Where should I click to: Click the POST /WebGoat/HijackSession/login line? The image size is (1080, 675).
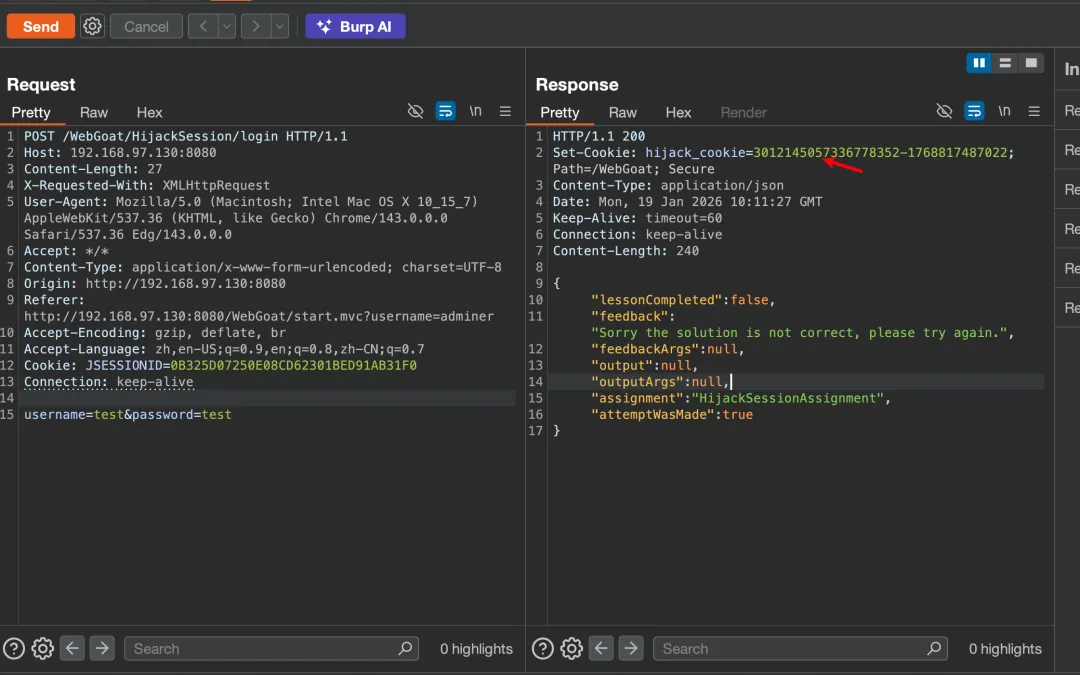185,136
